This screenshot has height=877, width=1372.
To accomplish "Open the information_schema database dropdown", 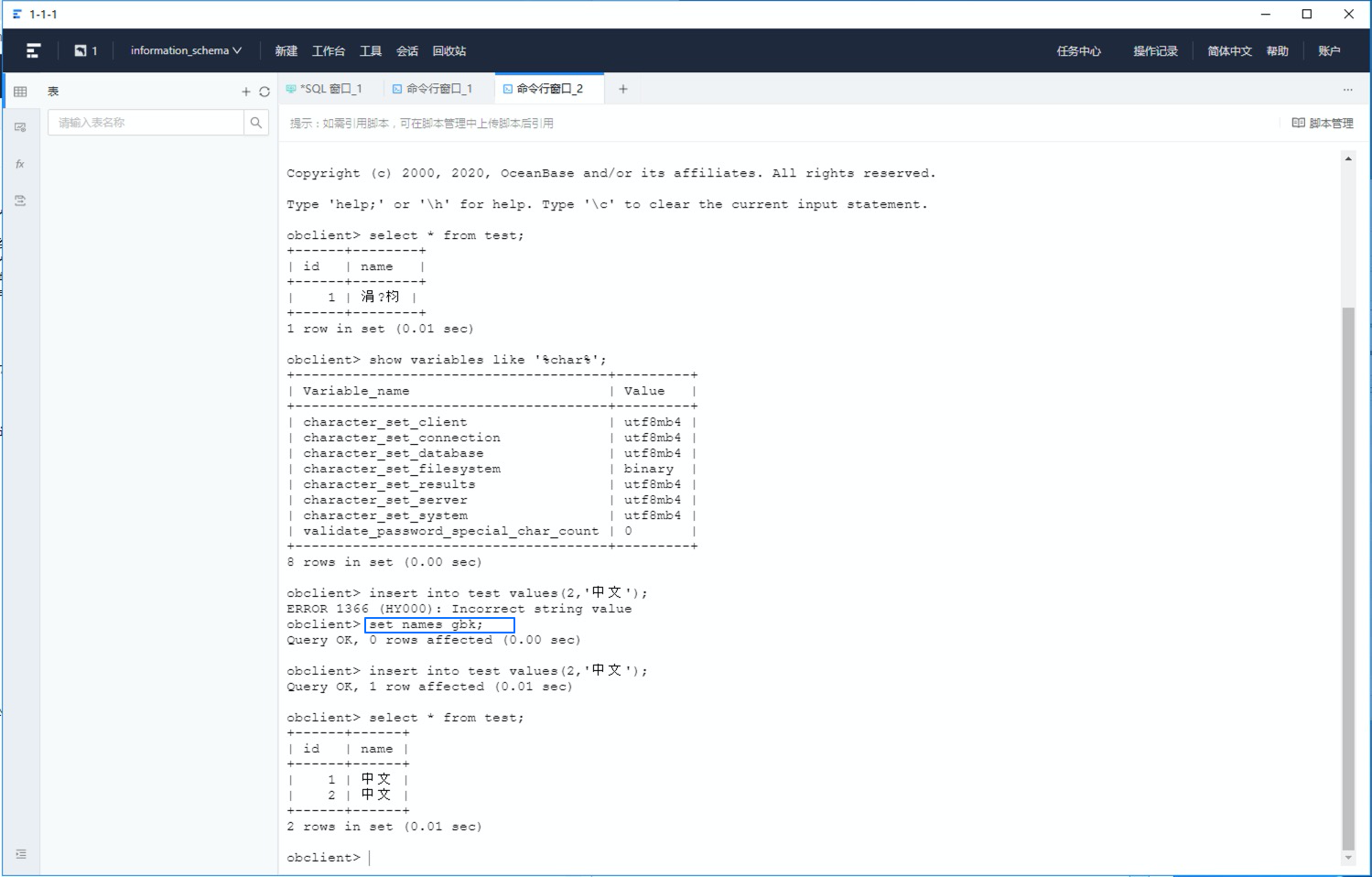I will click(x=185, y=50).
